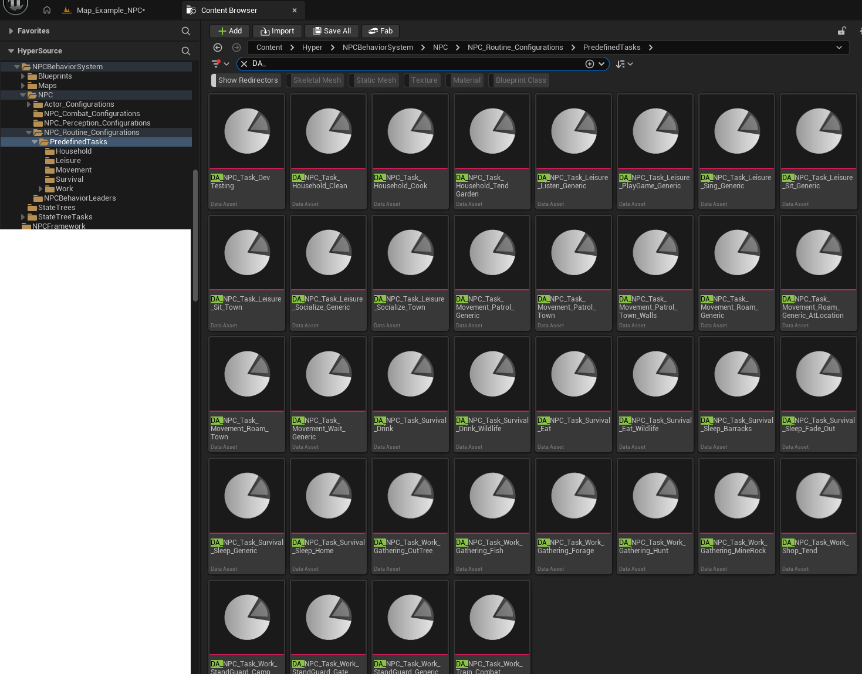Switch to the Map_Example_NPC tab

(x=110, y=10)
